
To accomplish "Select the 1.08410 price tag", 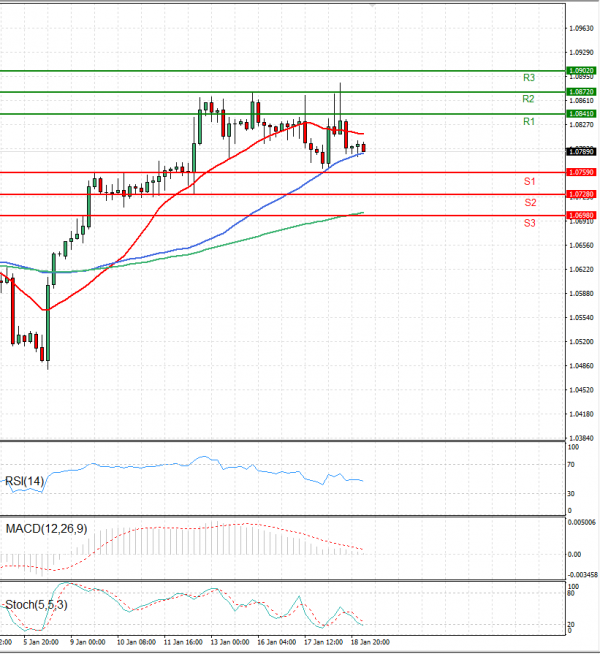I will (x=581, y=114).
